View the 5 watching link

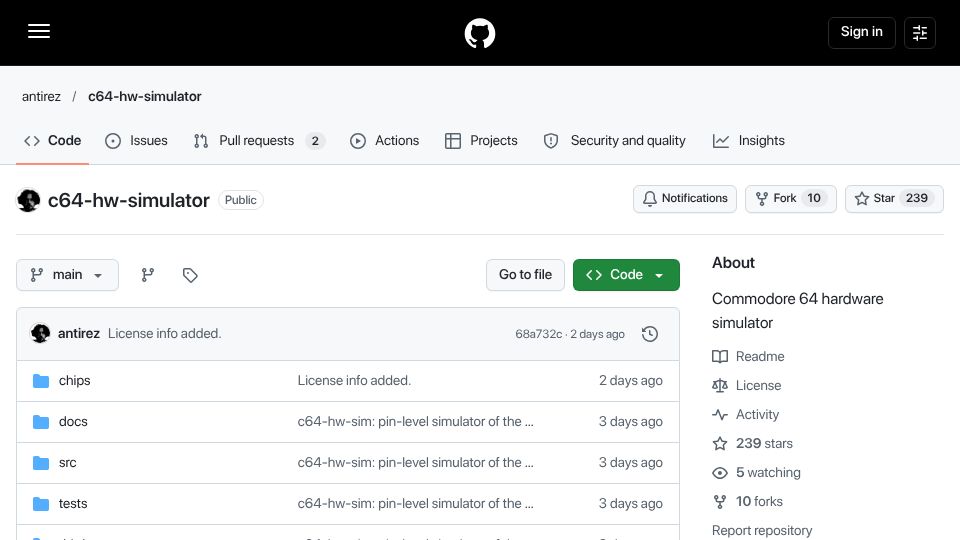click(x=757, y=473)
